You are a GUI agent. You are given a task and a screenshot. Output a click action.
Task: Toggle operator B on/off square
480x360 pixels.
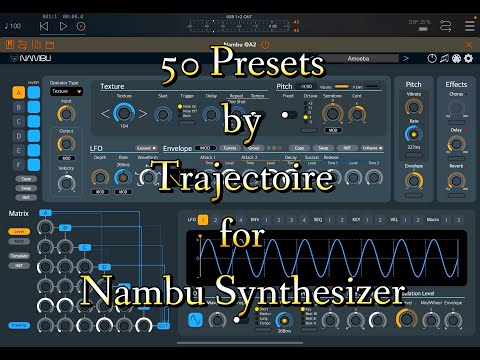pyautogui.click(x=34, y=107)
